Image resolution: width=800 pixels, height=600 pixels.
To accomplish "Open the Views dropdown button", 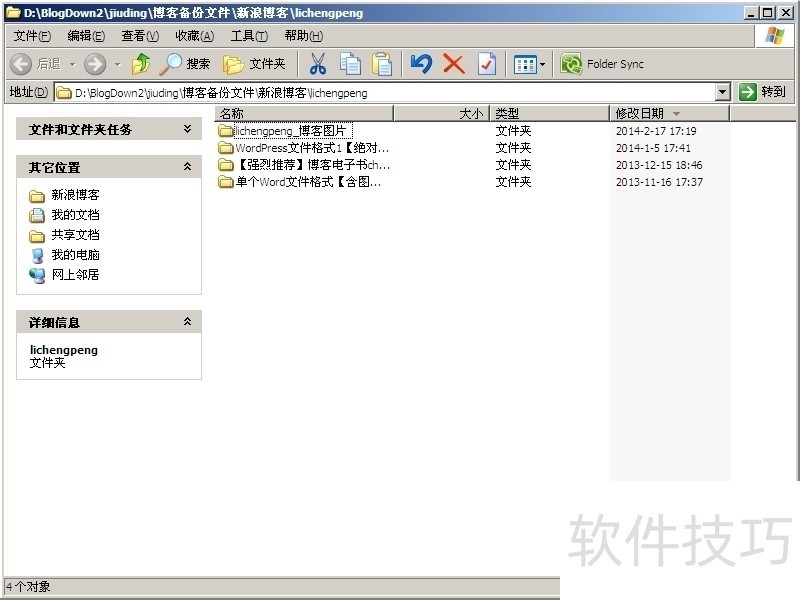I will click(530, 64).
